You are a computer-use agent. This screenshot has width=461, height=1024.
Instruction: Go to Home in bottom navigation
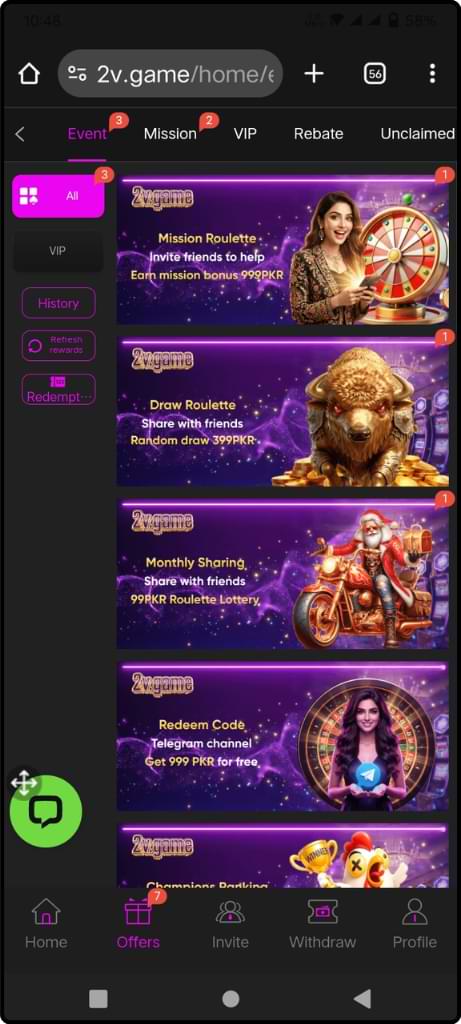(46, 923)
